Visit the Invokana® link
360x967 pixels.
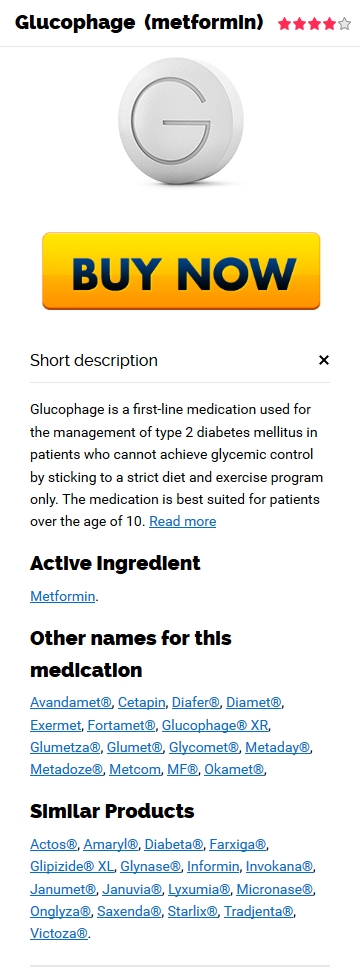point(279,866)
